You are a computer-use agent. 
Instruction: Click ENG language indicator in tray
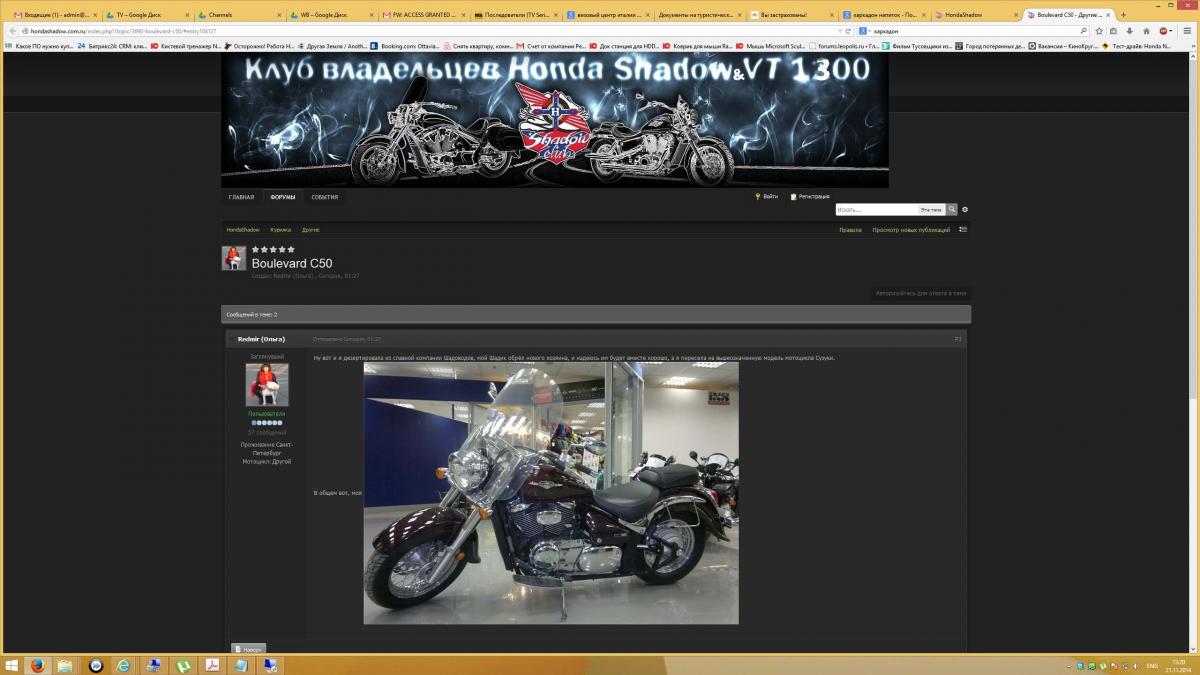(x=1152, y=665)
